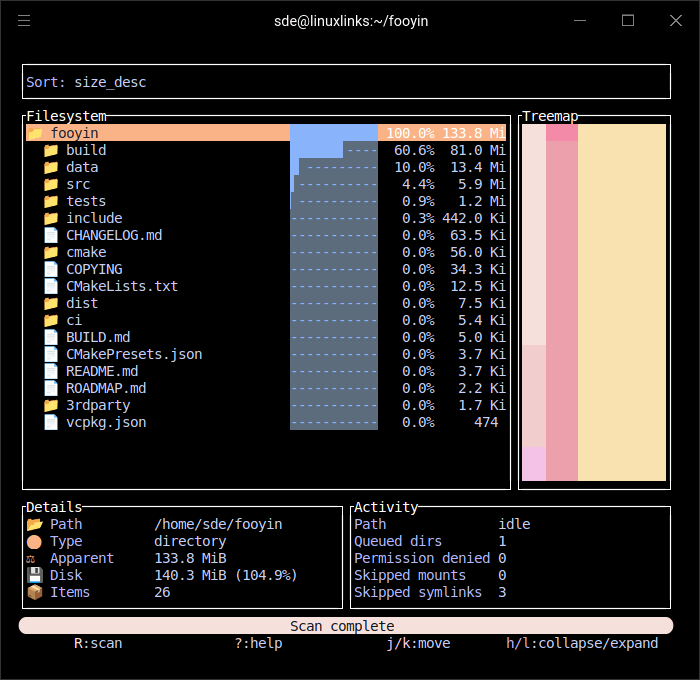The width and height of the screenshot is (700, 680).
Task: Click the R:scan shortcut hint
Action: tap(98, 643)
